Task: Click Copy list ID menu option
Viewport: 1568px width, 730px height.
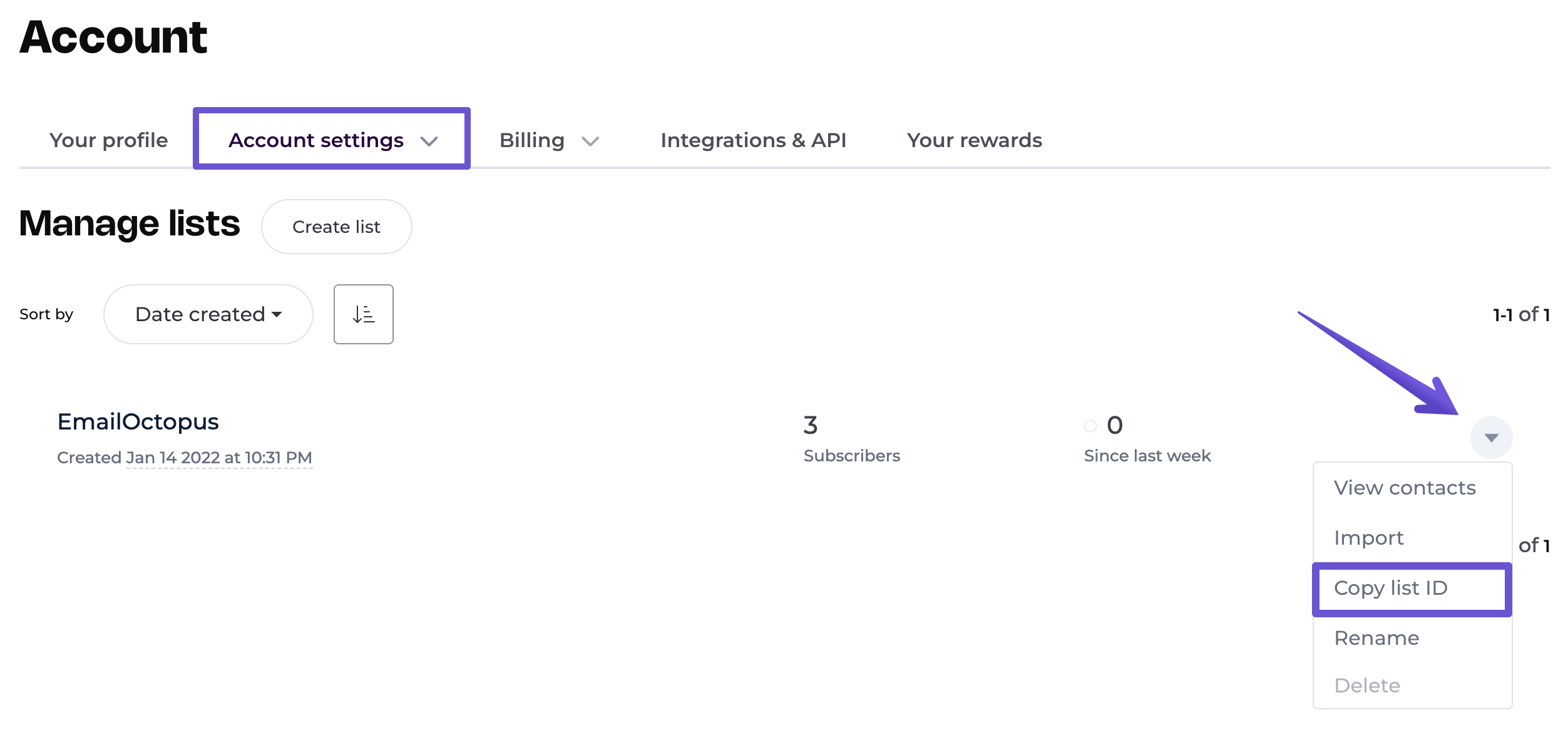Action: tap(1390, 588)
